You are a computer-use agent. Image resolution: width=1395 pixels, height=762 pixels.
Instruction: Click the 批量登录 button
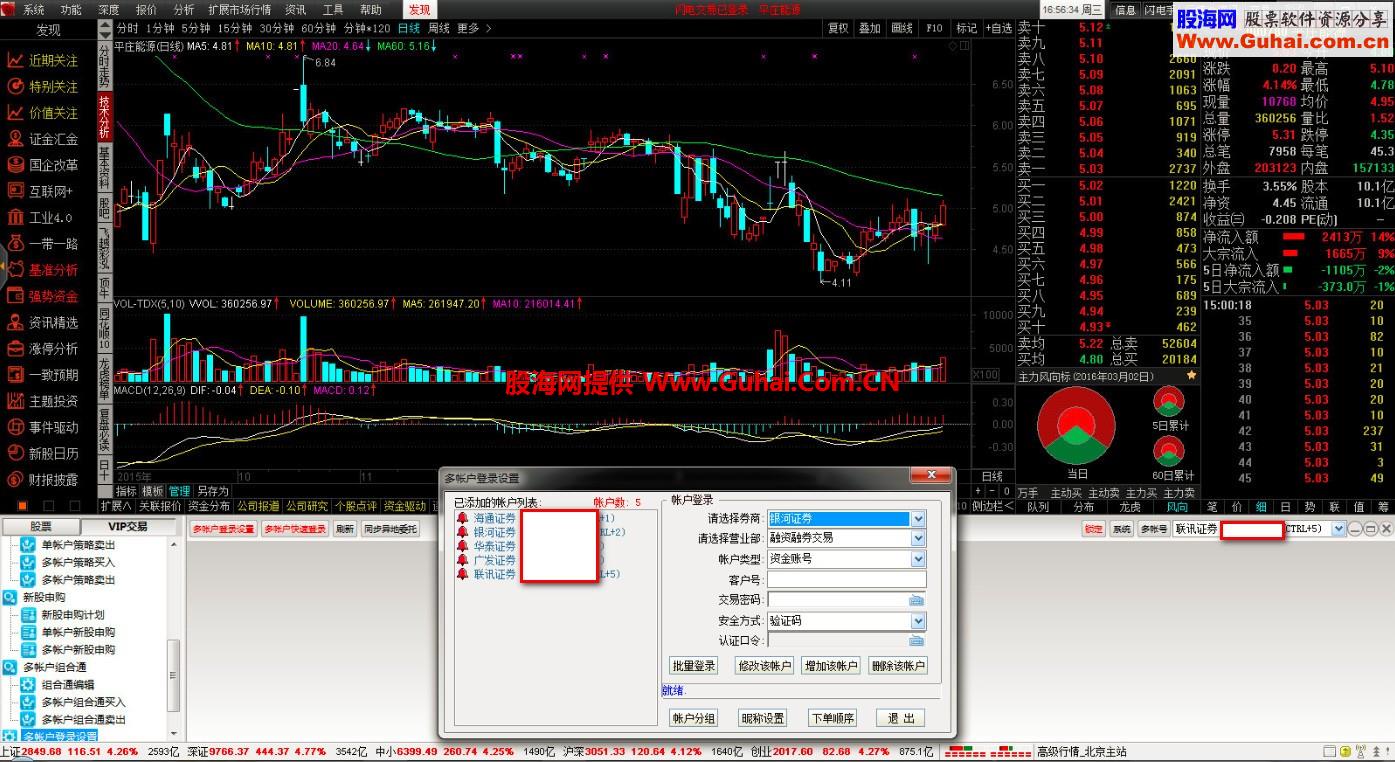[693, 666]
